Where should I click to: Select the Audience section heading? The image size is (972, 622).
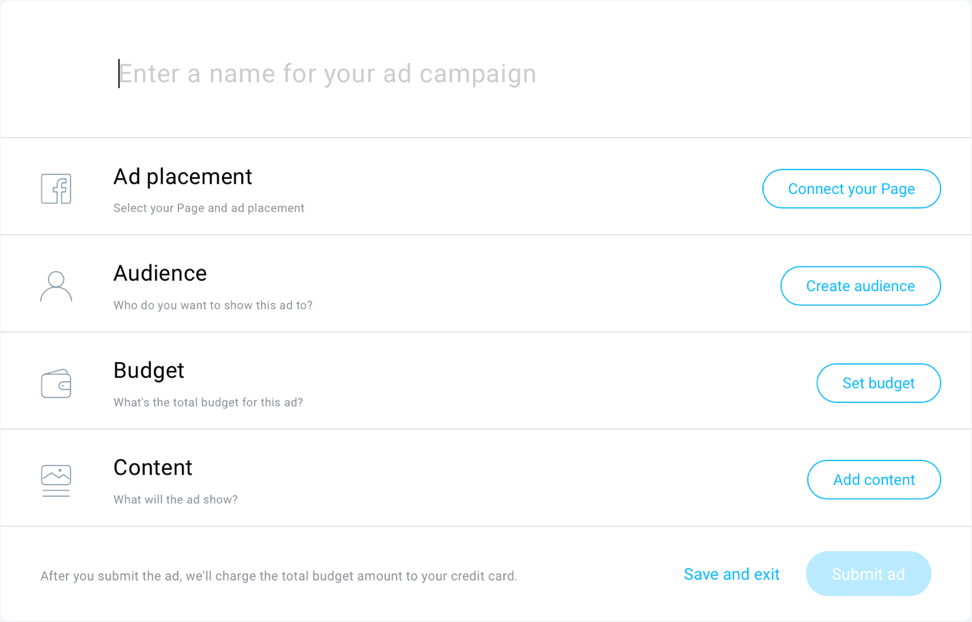coord(160,273)
